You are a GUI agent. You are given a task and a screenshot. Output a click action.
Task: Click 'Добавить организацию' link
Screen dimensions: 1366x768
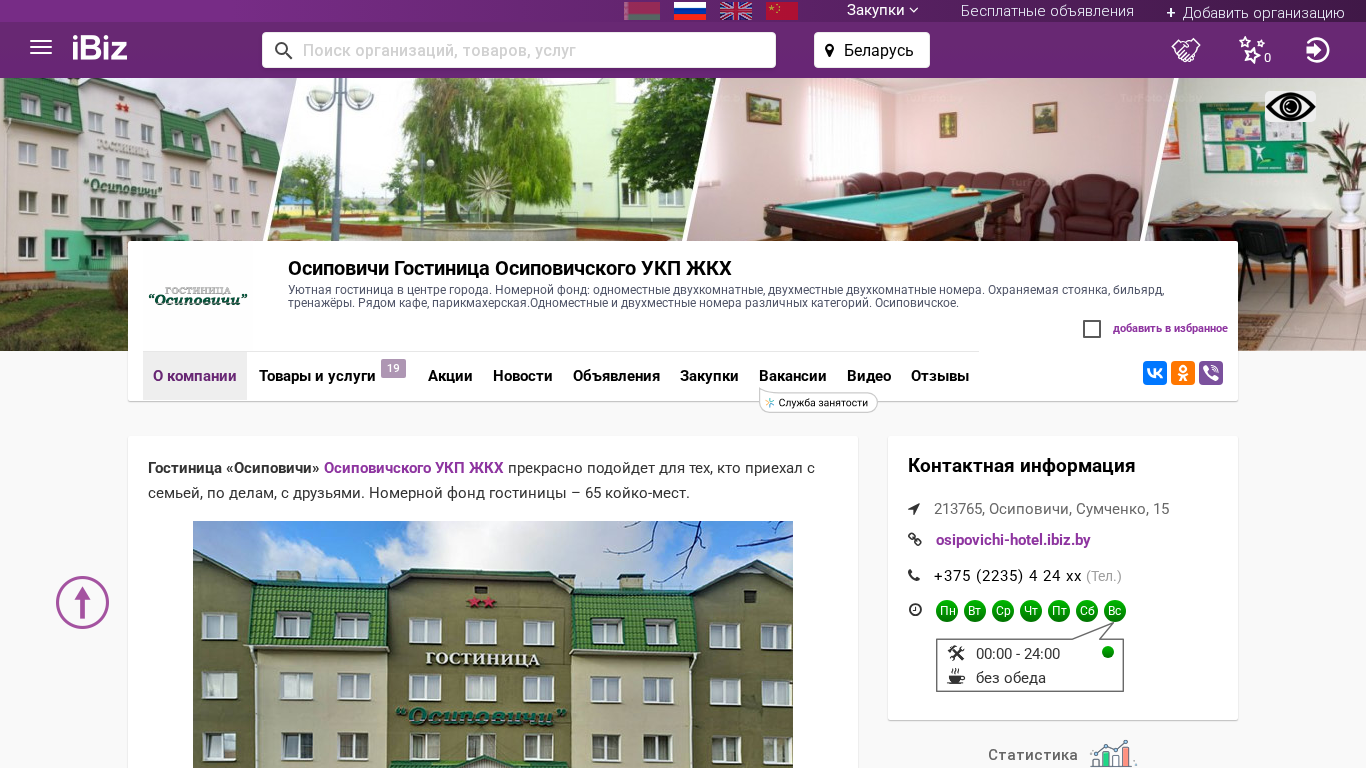[x=1255, y=12]
